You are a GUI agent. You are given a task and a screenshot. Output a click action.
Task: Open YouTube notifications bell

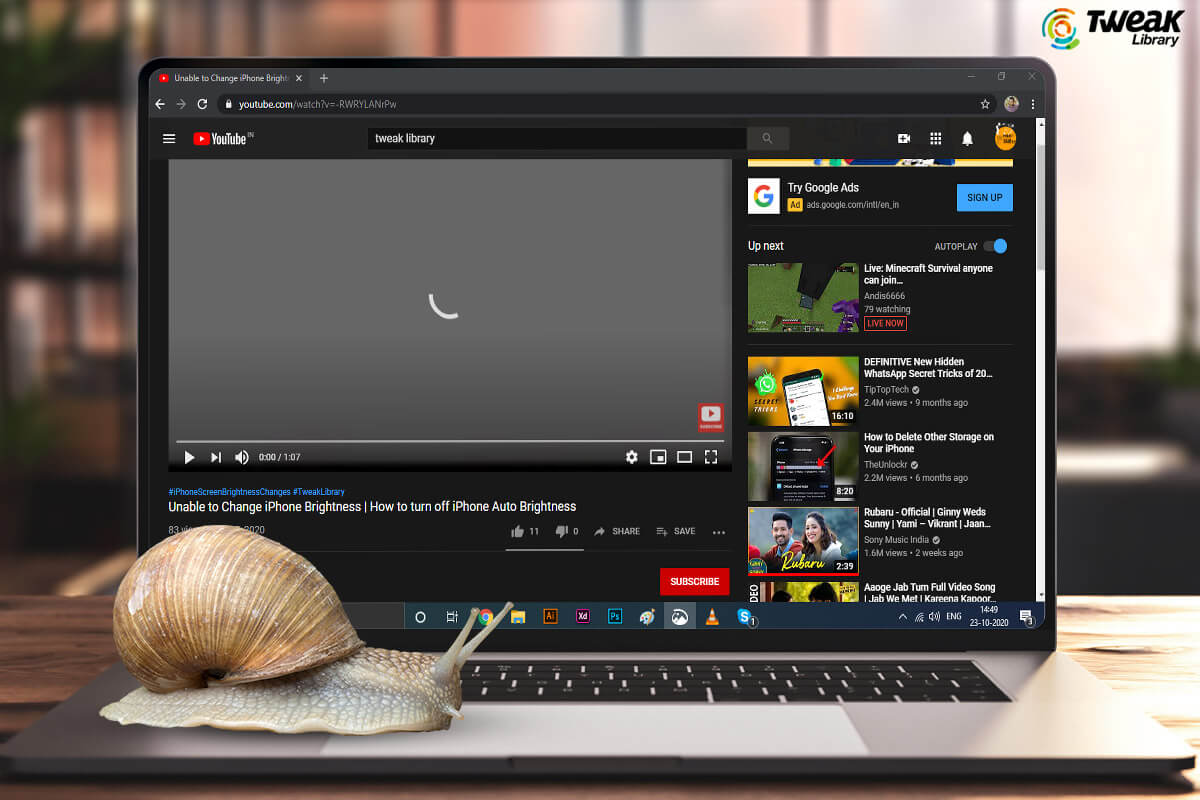pos(967,138)
